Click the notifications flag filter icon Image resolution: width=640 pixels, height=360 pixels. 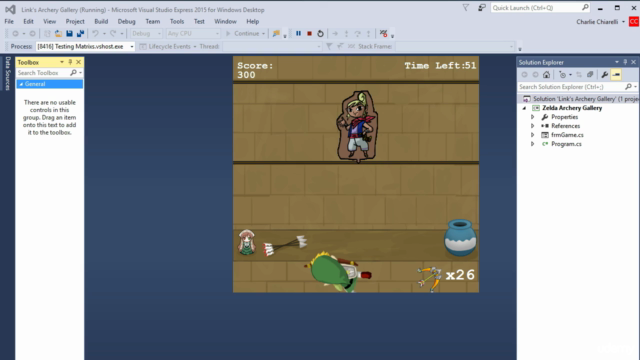coord(466,8)
